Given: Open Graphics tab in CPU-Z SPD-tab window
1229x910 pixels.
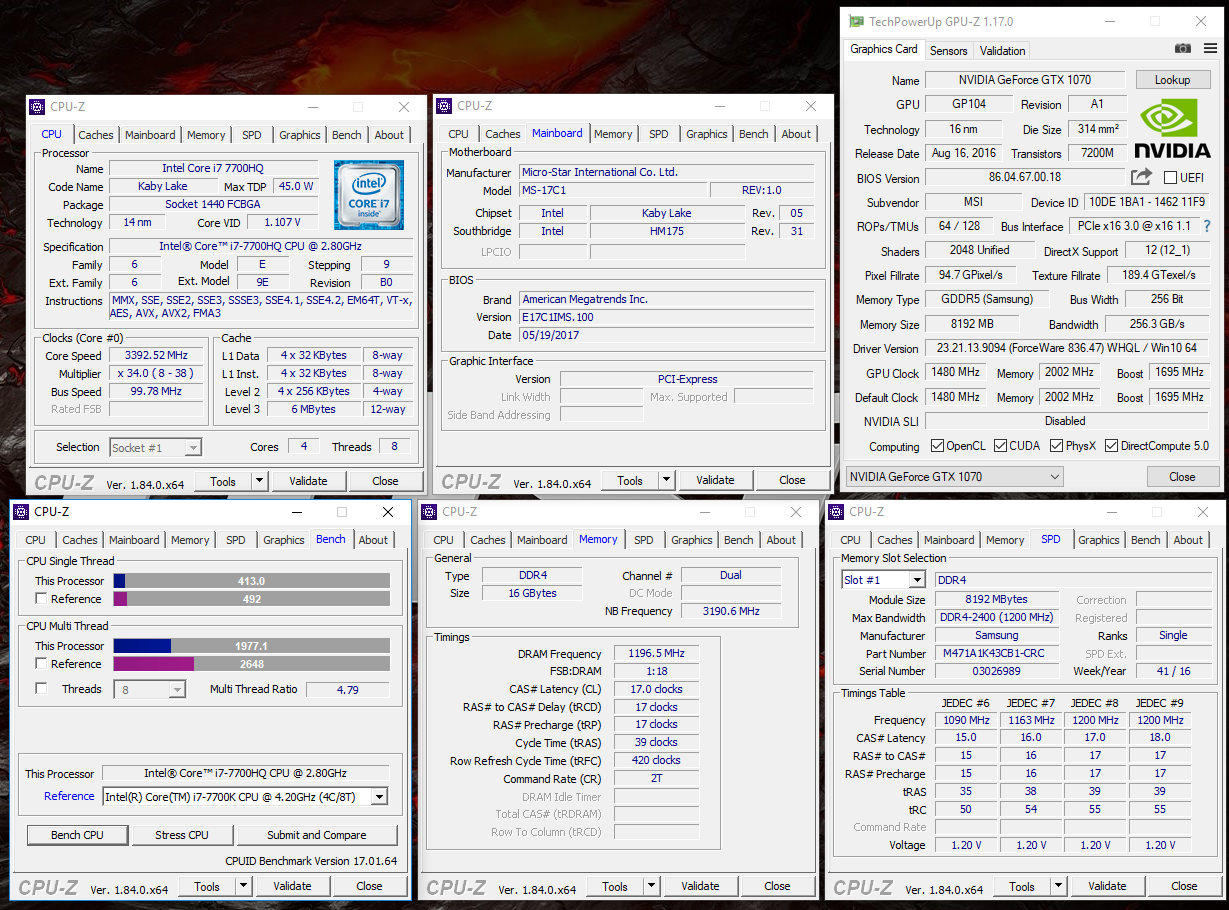Looking at the screenshot, I should tap(1099, 540).
